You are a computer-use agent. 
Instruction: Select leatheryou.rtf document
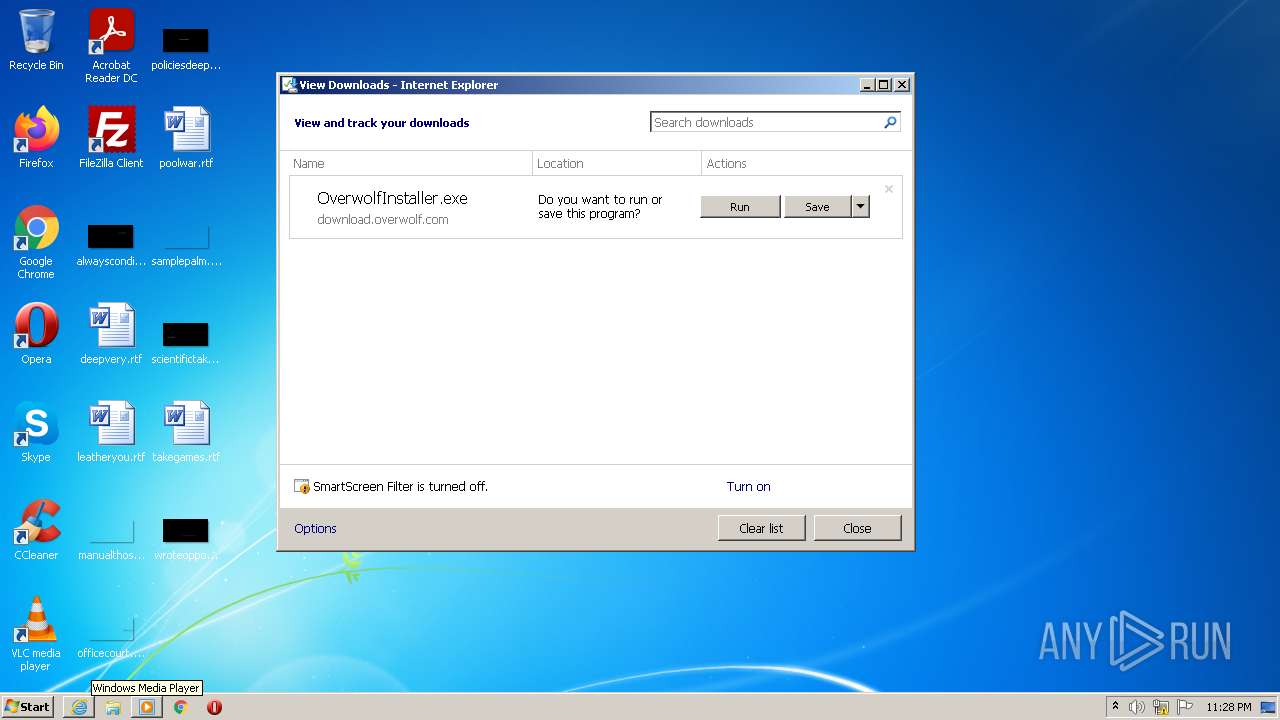point(111,432)
